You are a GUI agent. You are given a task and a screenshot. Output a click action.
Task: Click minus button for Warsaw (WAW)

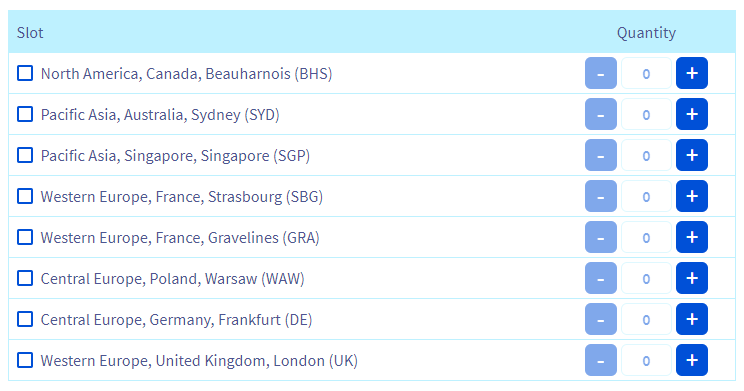(601, 278)
